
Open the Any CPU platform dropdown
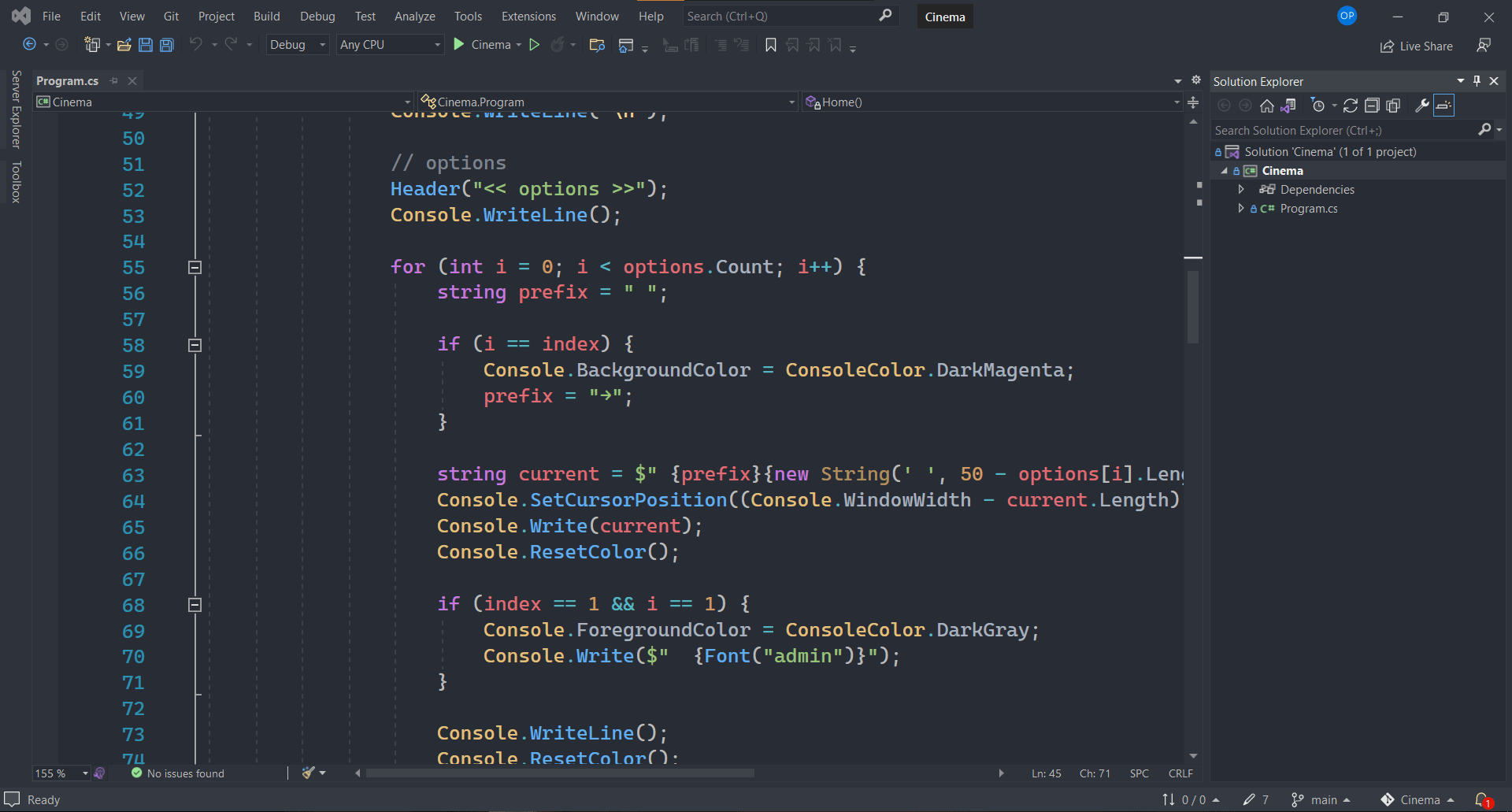[x=391, y=45]
